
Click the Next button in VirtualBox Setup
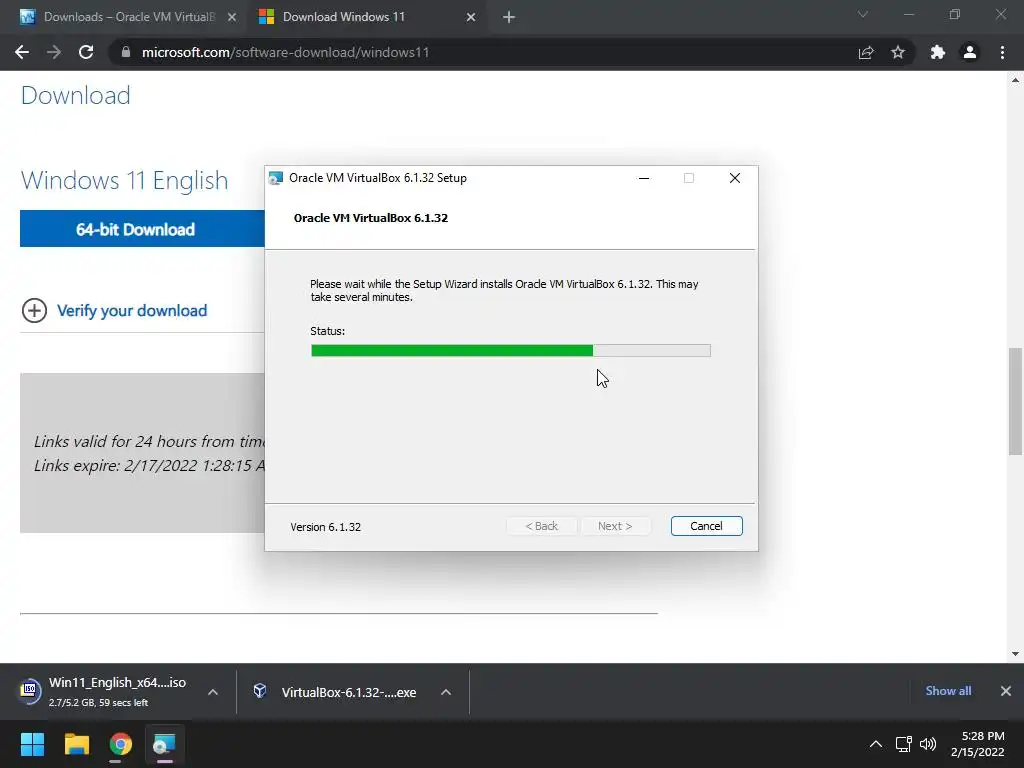(615, 526)
